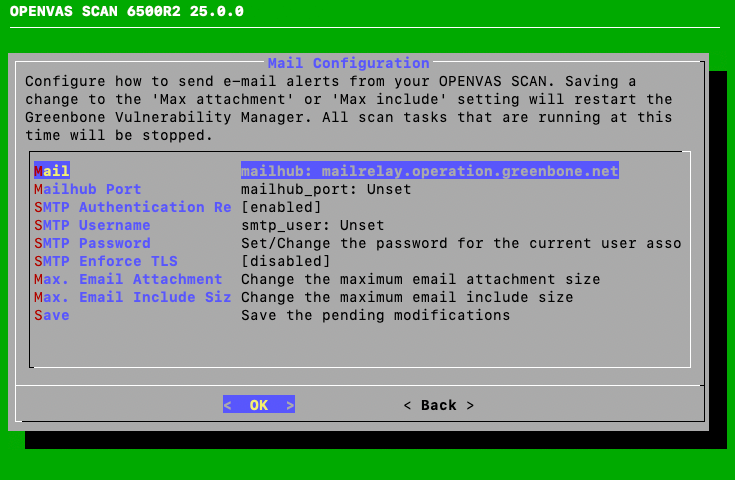Screen dimensions: 735x480
Task: Click the 'mailhub_port: Unset' value
Action: coord(326,189)
